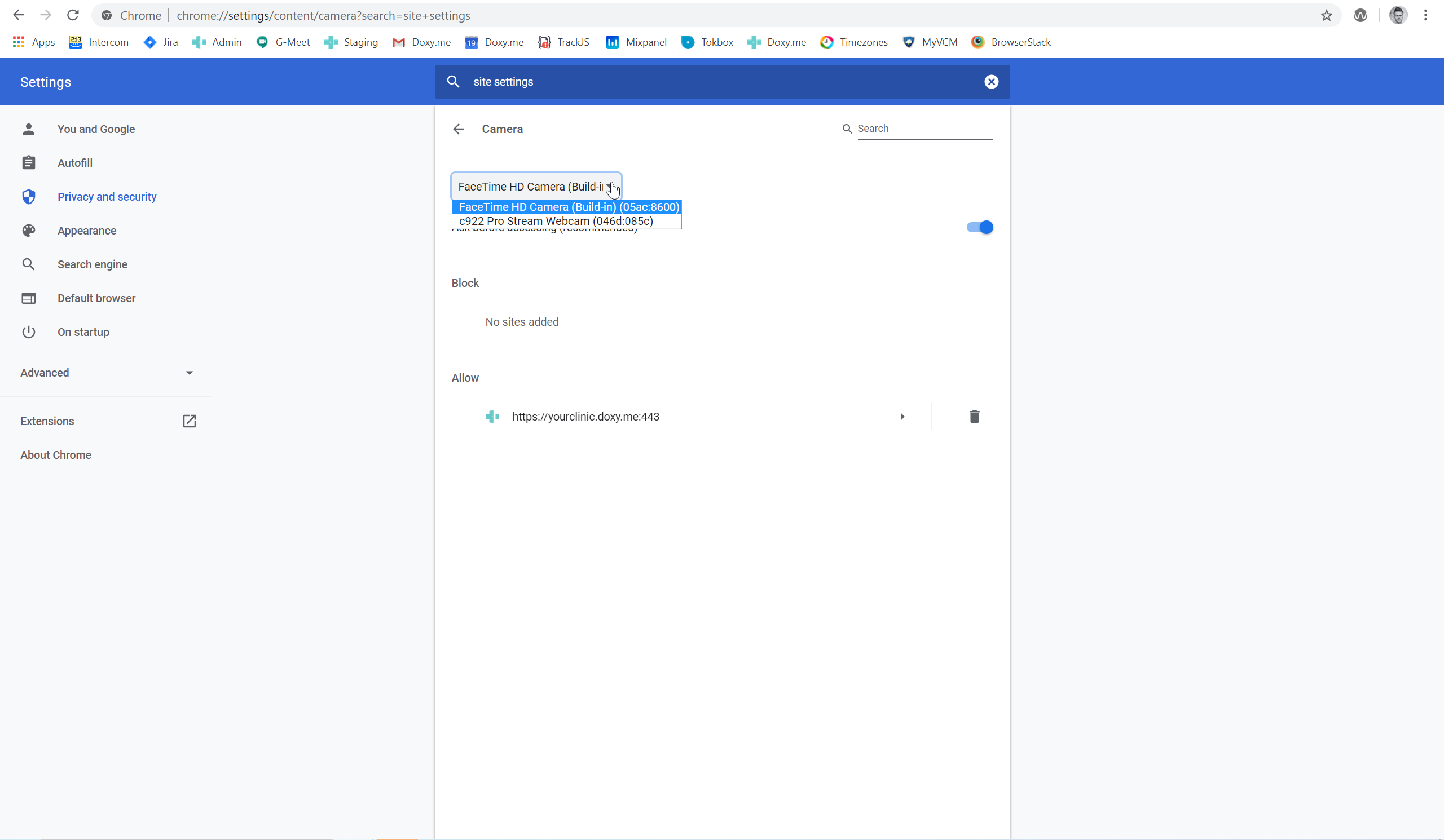Open the Extensions page link

click(107, 422)
